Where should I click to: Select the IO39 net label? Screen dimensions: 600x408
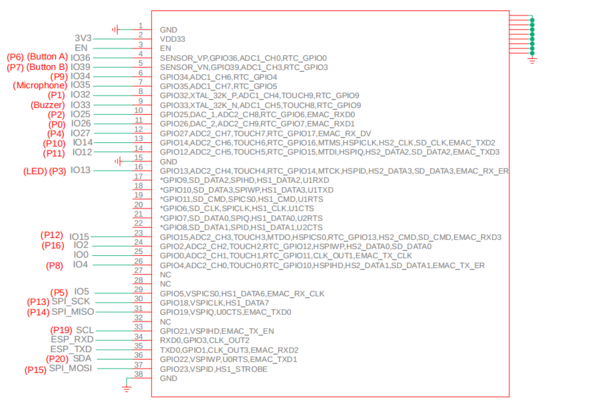tap(80, 67)
